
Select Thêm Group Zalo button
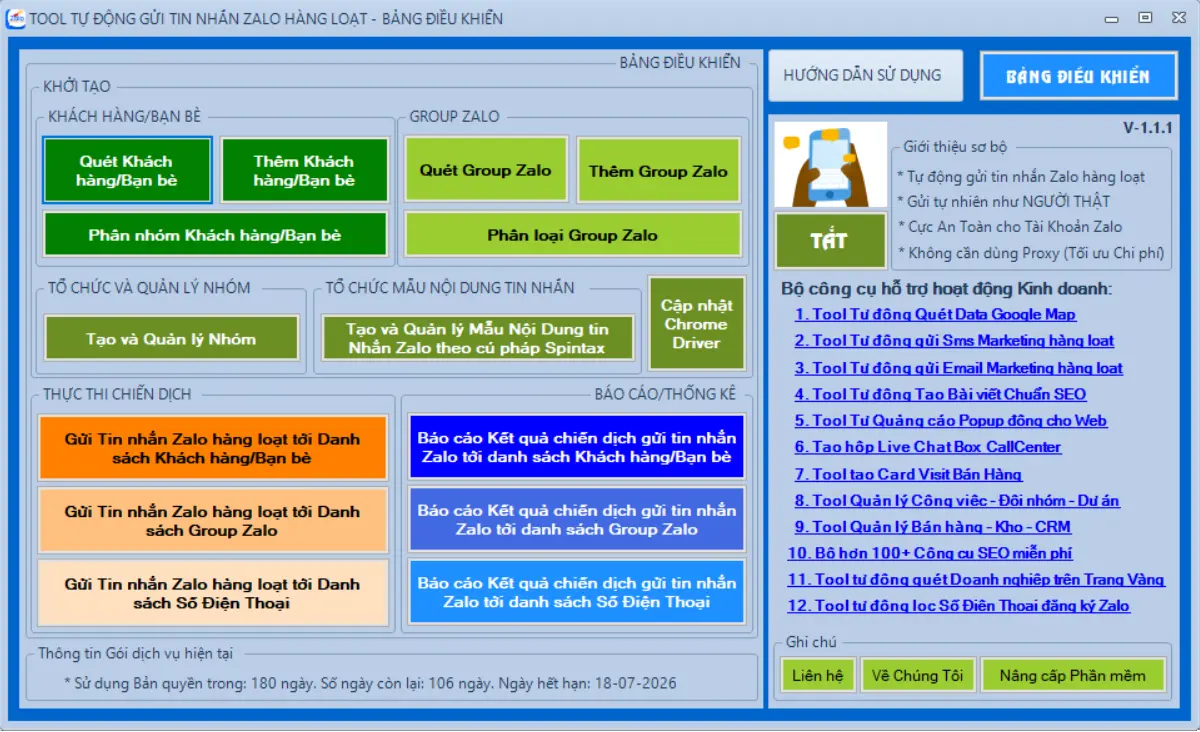pos(658,171)
